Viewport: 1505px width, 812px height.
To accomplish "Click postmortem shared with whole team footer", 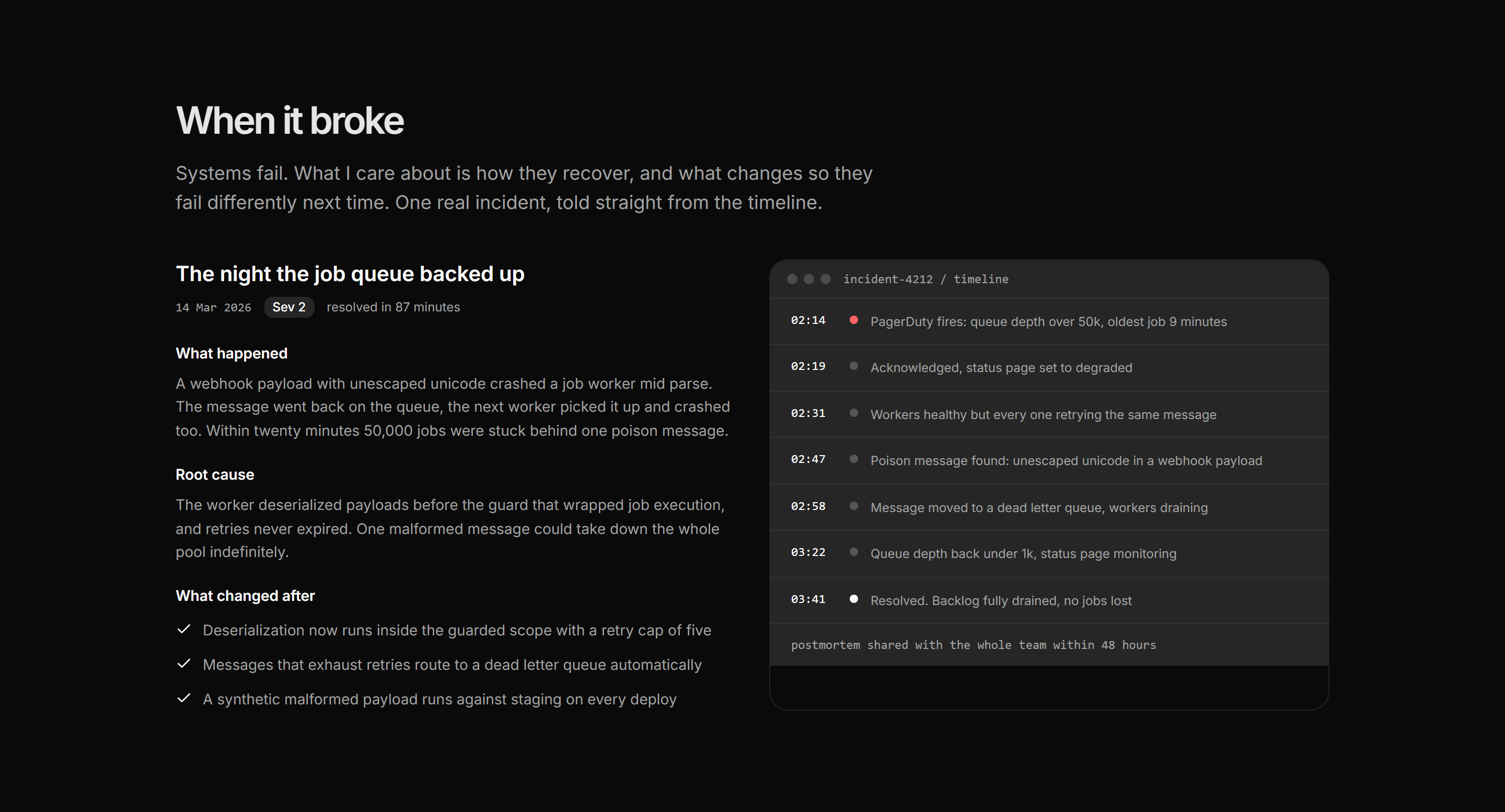I will click(x=974, y=645).
